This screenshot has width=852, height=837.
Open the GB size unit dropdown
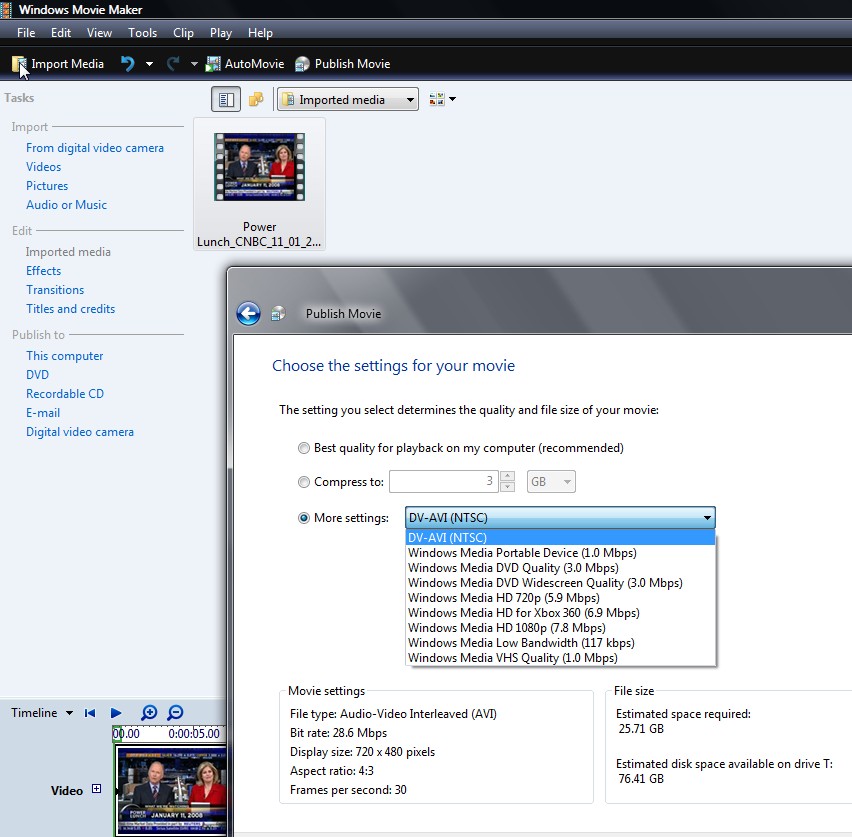click(551, 482)
